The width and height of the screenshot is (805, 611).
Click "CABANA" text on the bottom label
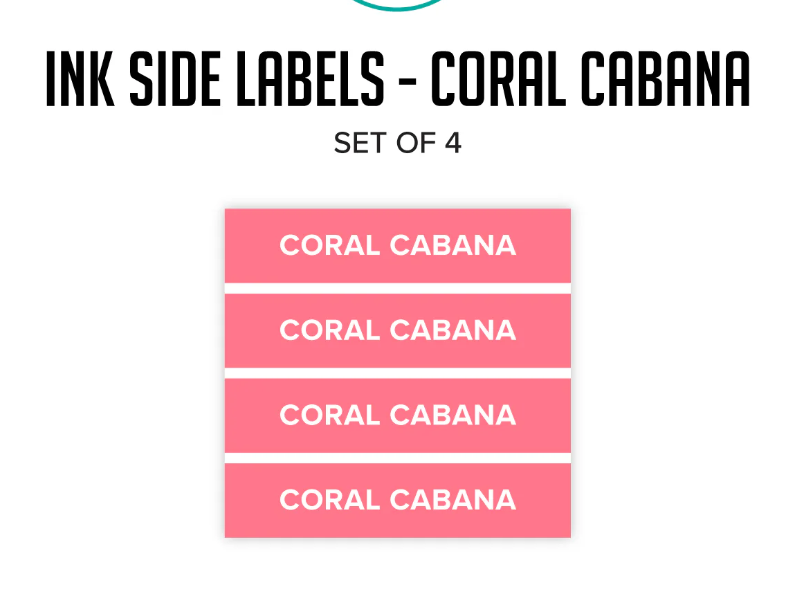[453, 500]
